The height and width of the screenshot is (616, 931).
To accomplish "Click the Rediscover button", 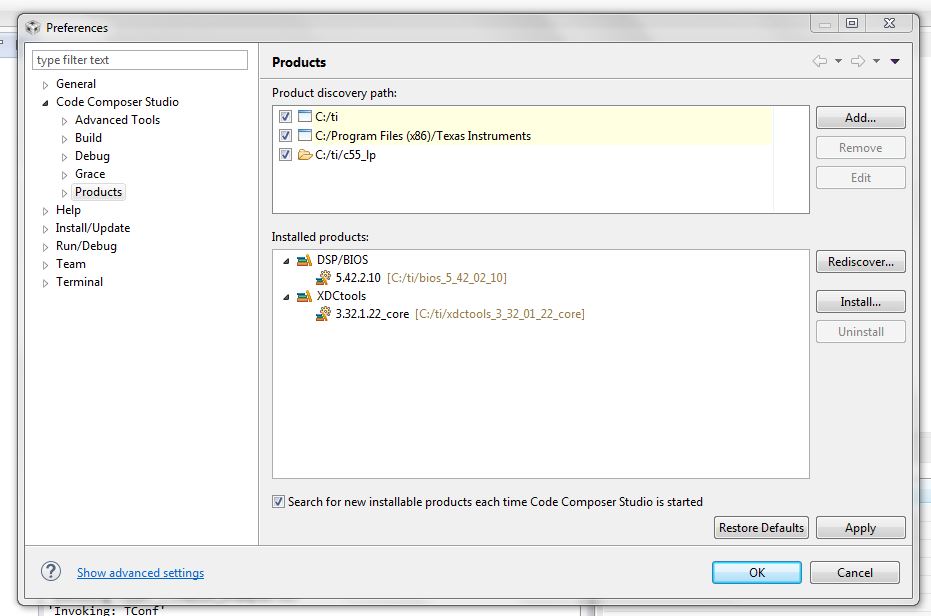I will [x=860, y=262].
